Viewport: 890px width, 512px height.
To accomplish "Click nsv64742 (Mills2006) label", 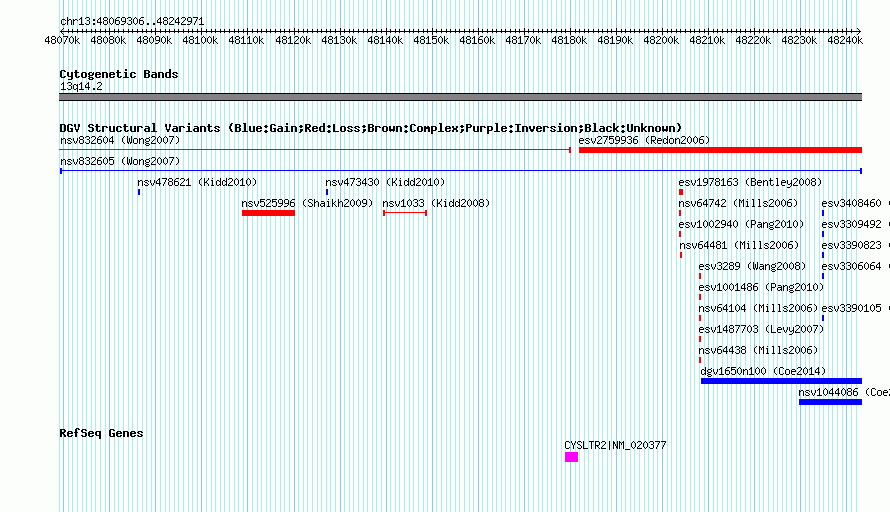I will (x=738, y=203).
